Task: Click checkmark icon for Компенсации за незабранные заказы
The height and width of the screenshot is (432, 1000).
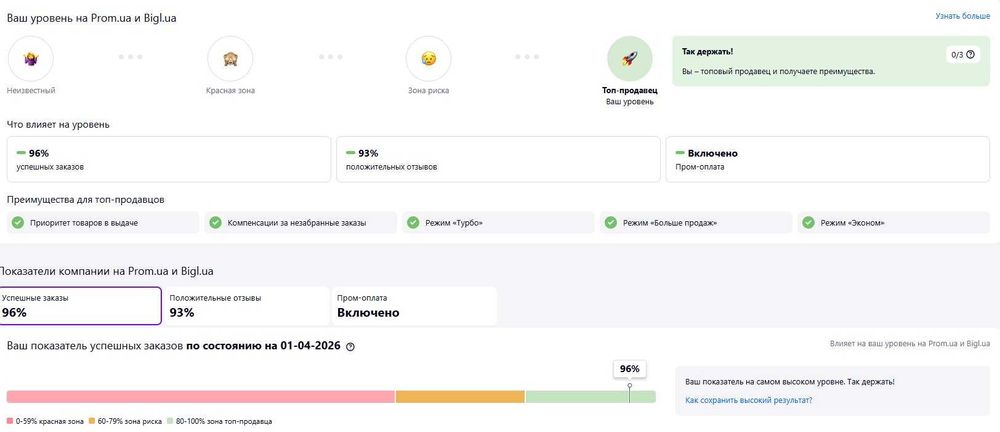Action: (216, 223)
